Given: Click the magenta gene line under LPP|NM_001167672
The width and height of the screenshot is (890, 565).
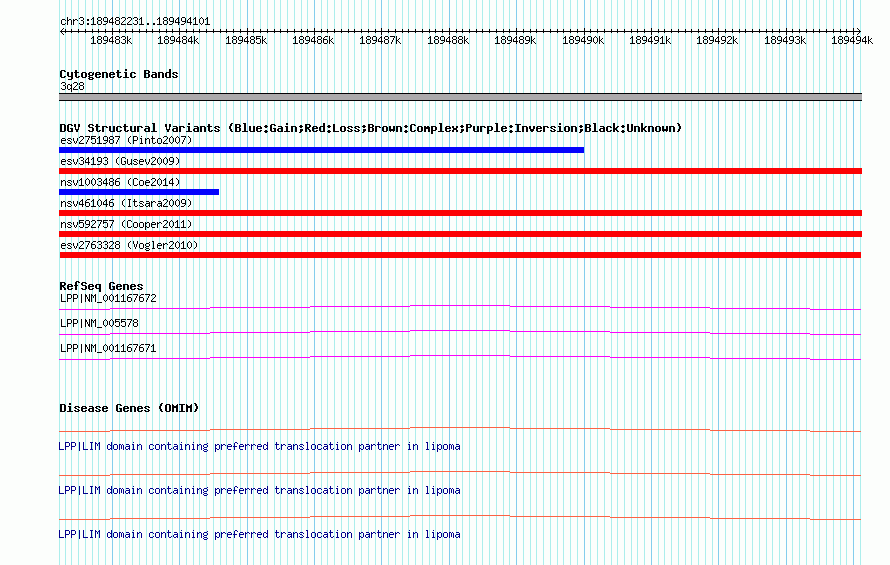Looking at the screenshot, I should tap(460, 307).
